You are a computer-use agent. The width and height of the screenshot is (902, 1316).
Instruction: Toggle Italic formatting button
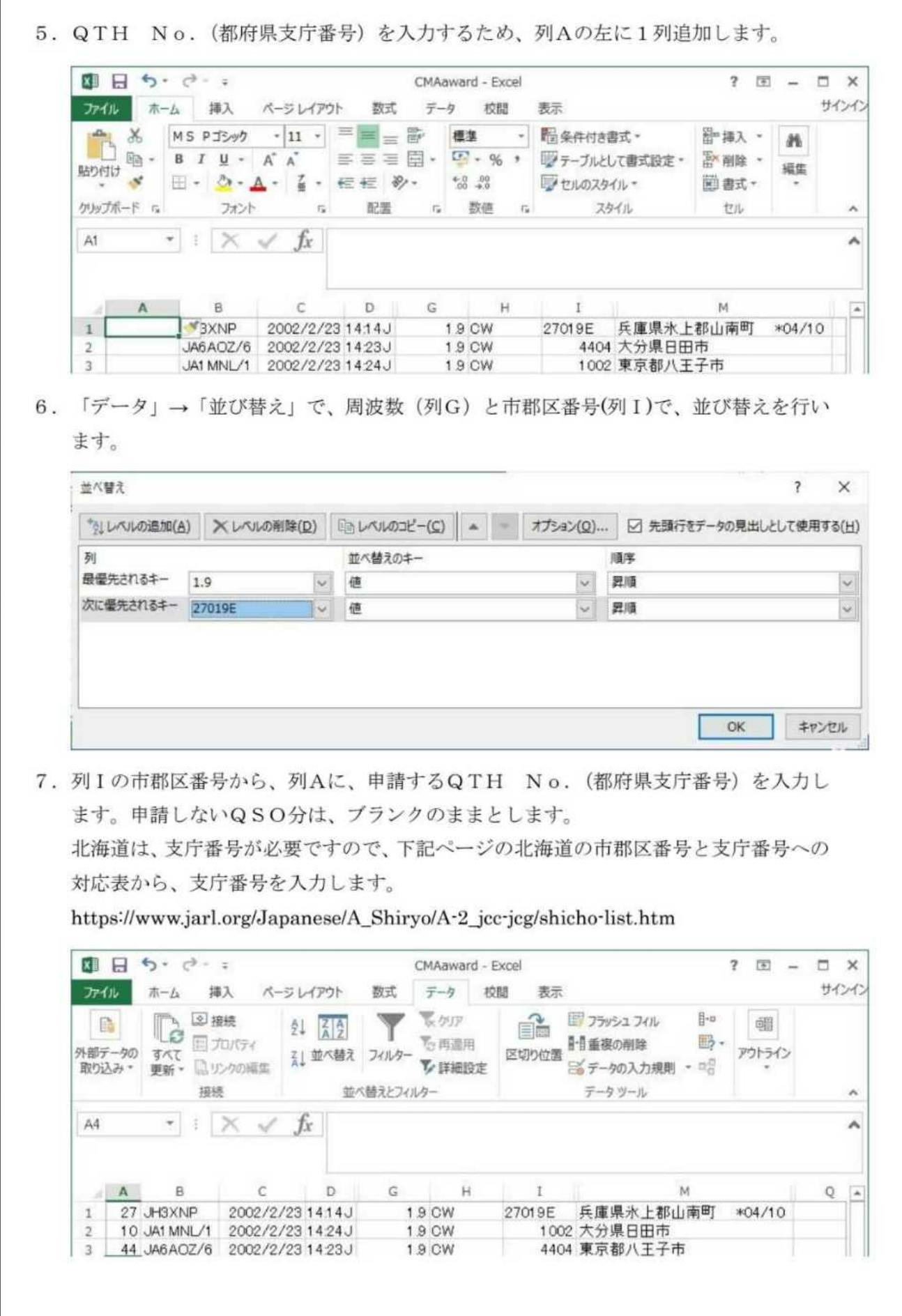(201, 160)
